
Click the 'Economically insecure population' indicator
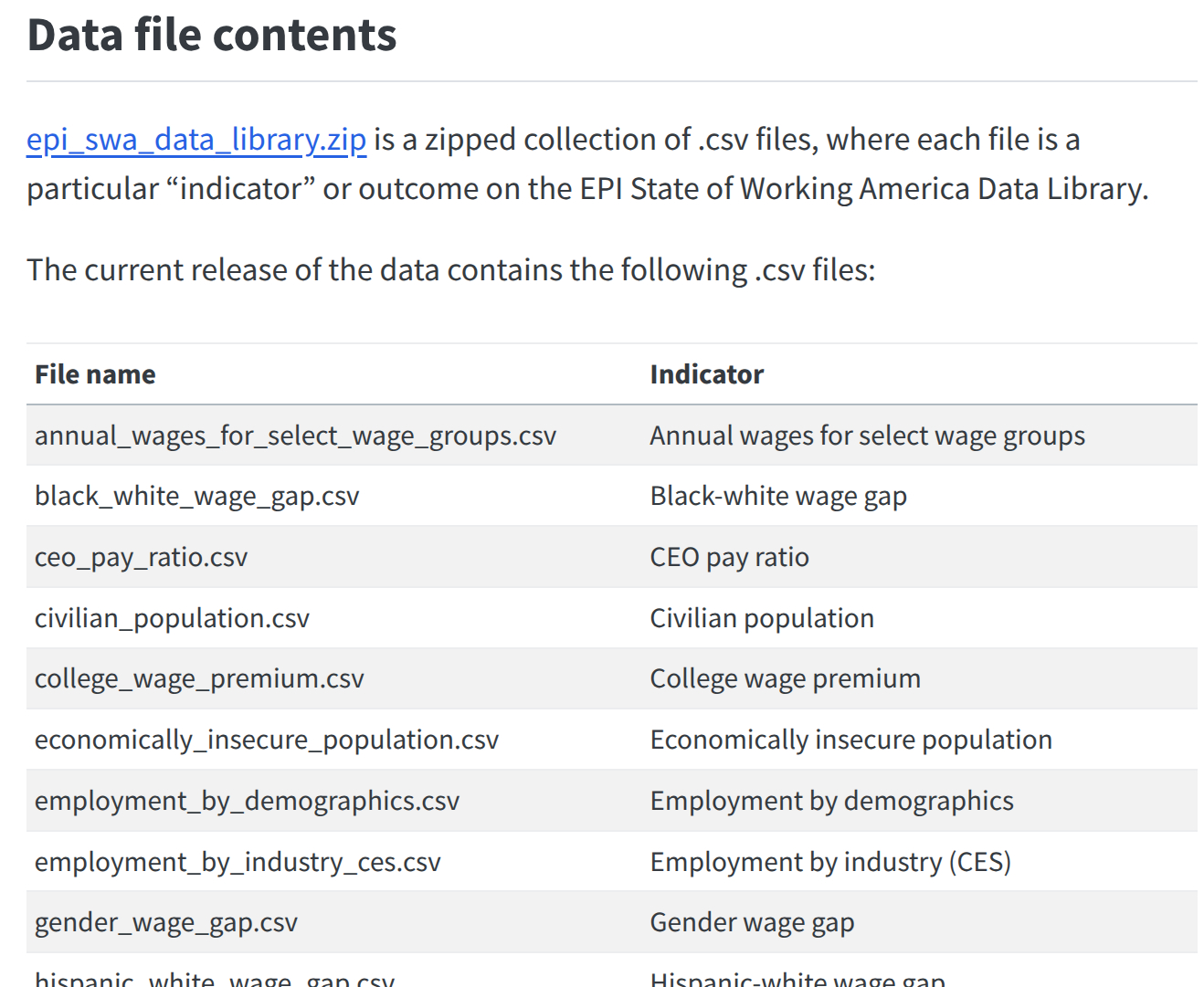[x=850, y=740]
